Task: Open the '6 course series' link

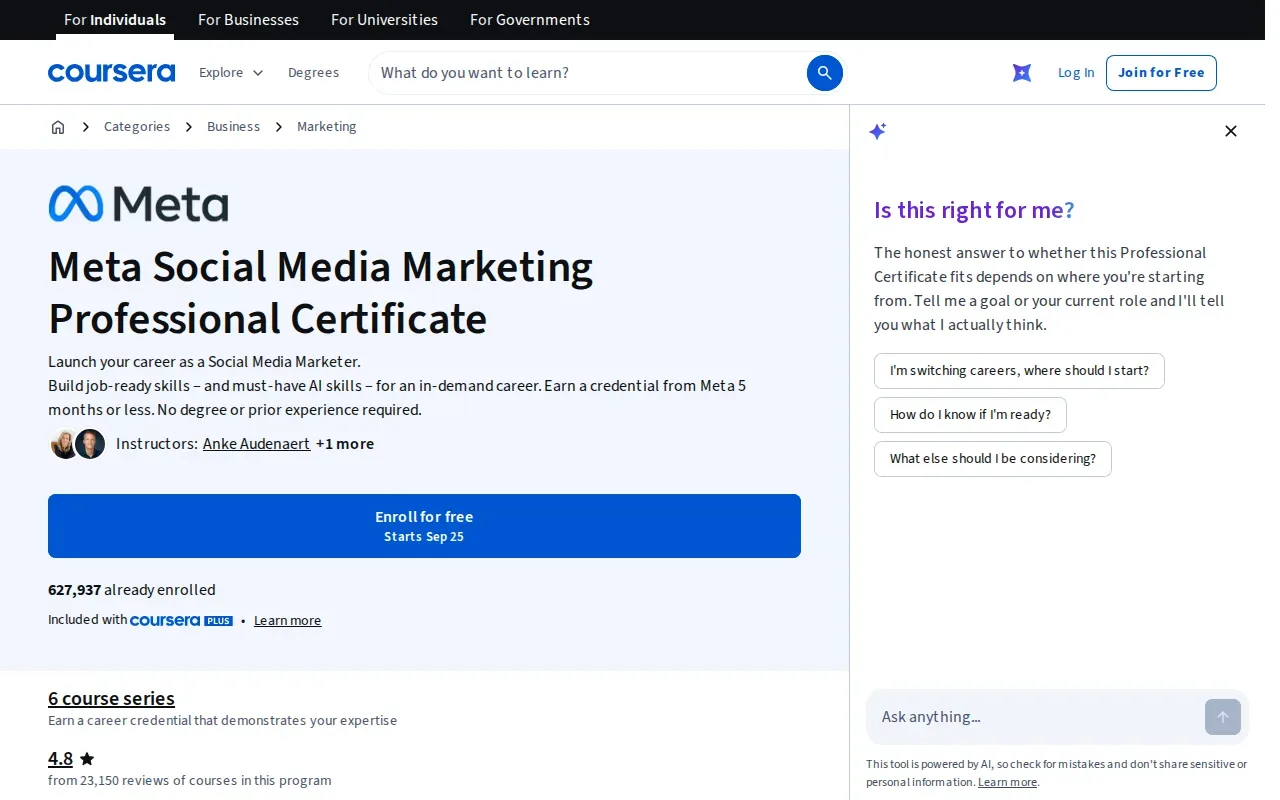Action: pyautogui.click(x=111, y=698)
